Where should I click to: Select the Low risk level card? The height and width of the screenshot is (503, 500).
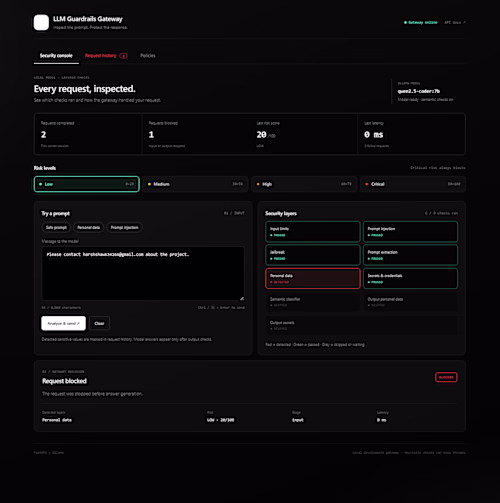[x=87, y=184]
